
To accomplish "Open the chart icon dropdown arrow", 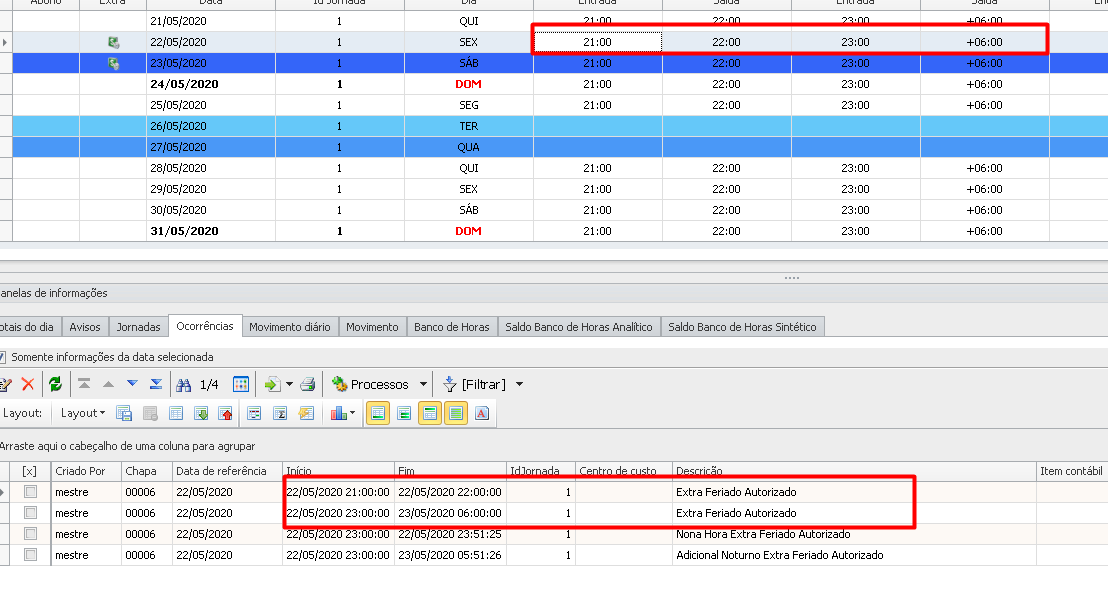I will tap(353, 413).
